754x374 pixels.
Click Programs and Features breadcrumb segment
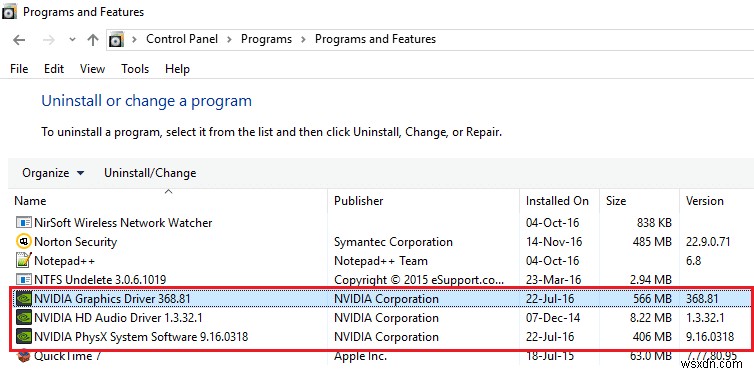coord(375,39)
